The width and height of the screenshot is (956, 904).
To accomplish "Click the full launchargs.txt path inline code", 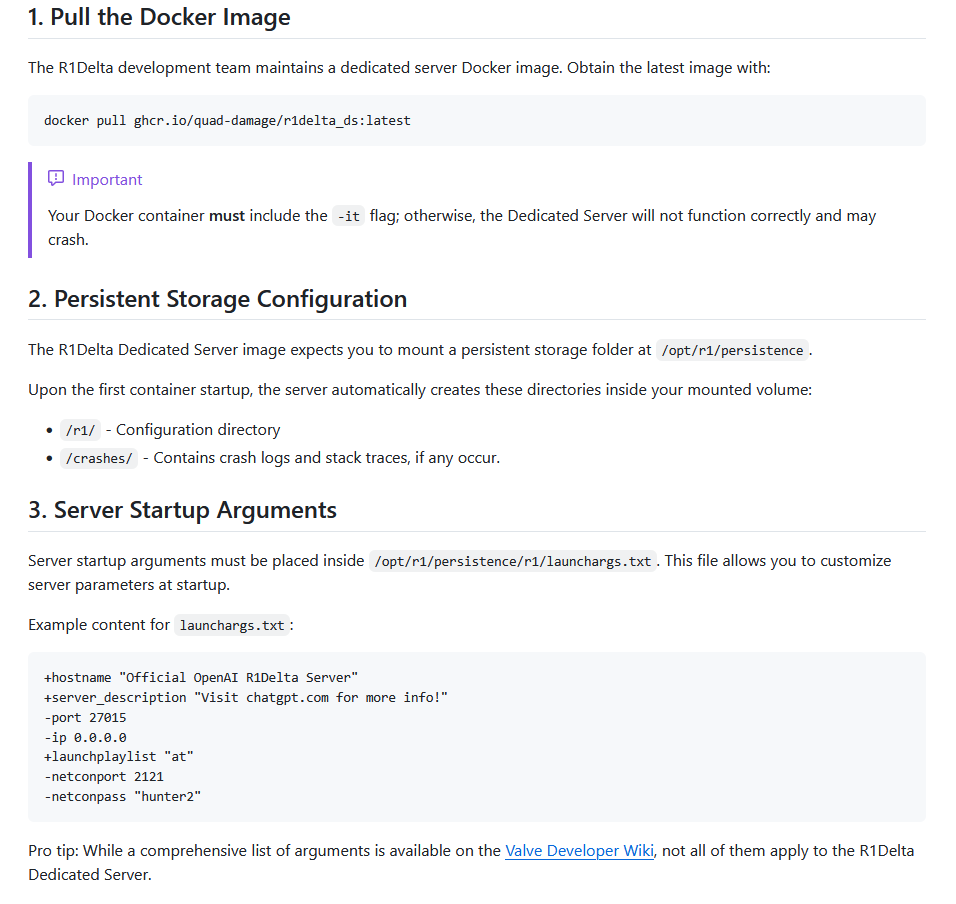I will pyautogui.click(x=513, y=561).
